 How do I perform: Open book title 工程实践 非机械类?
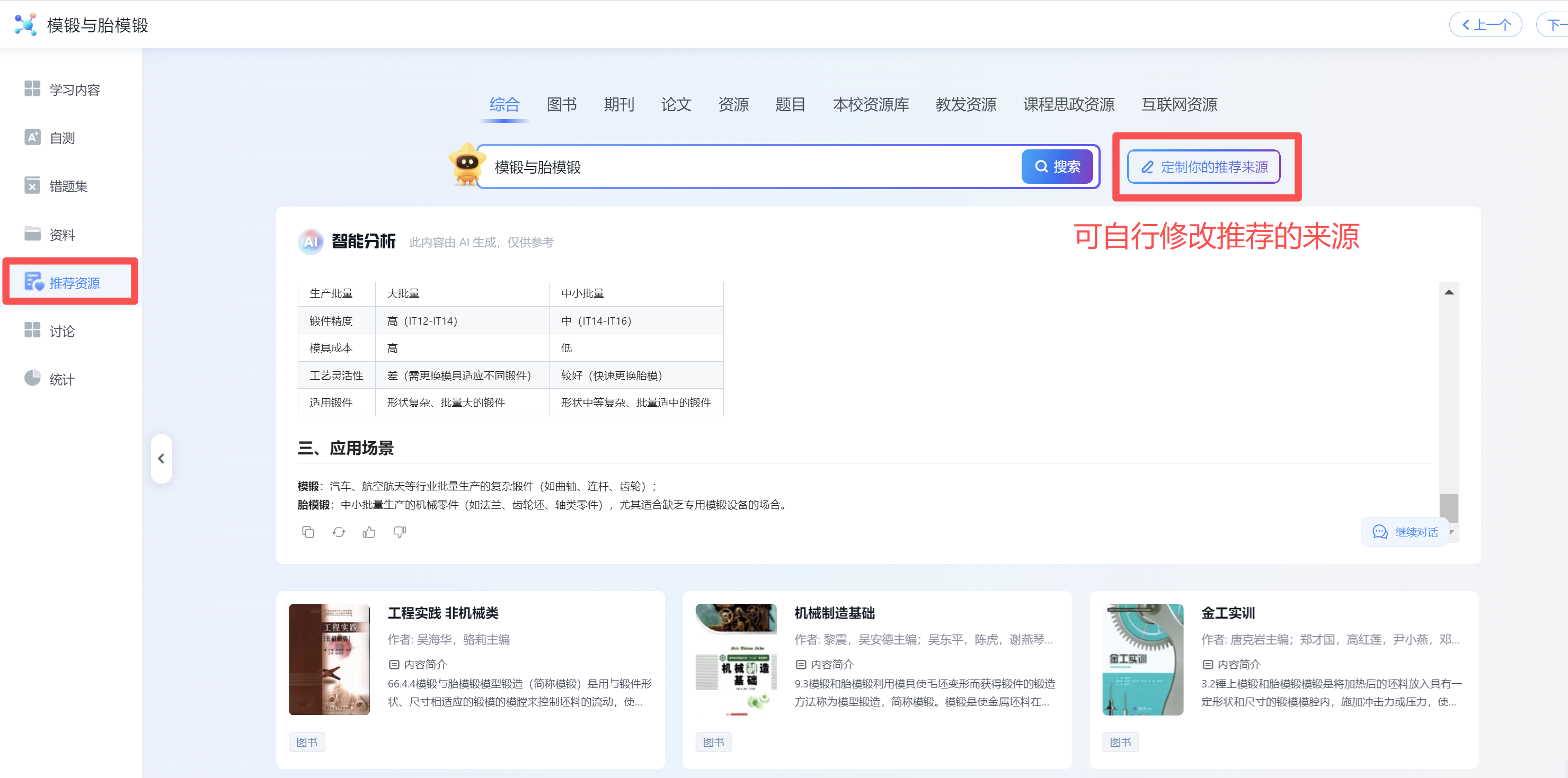443,613
